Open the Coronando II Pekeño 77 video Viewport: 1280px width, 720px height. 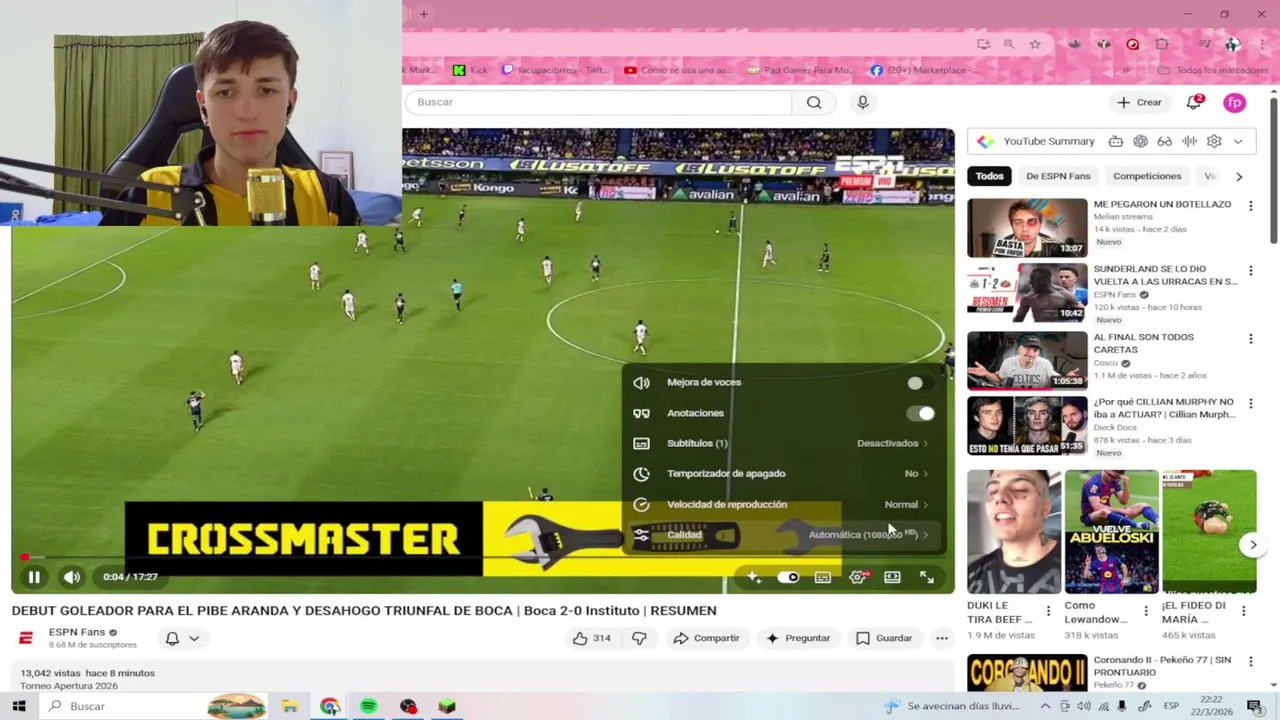pos(1027,672)
